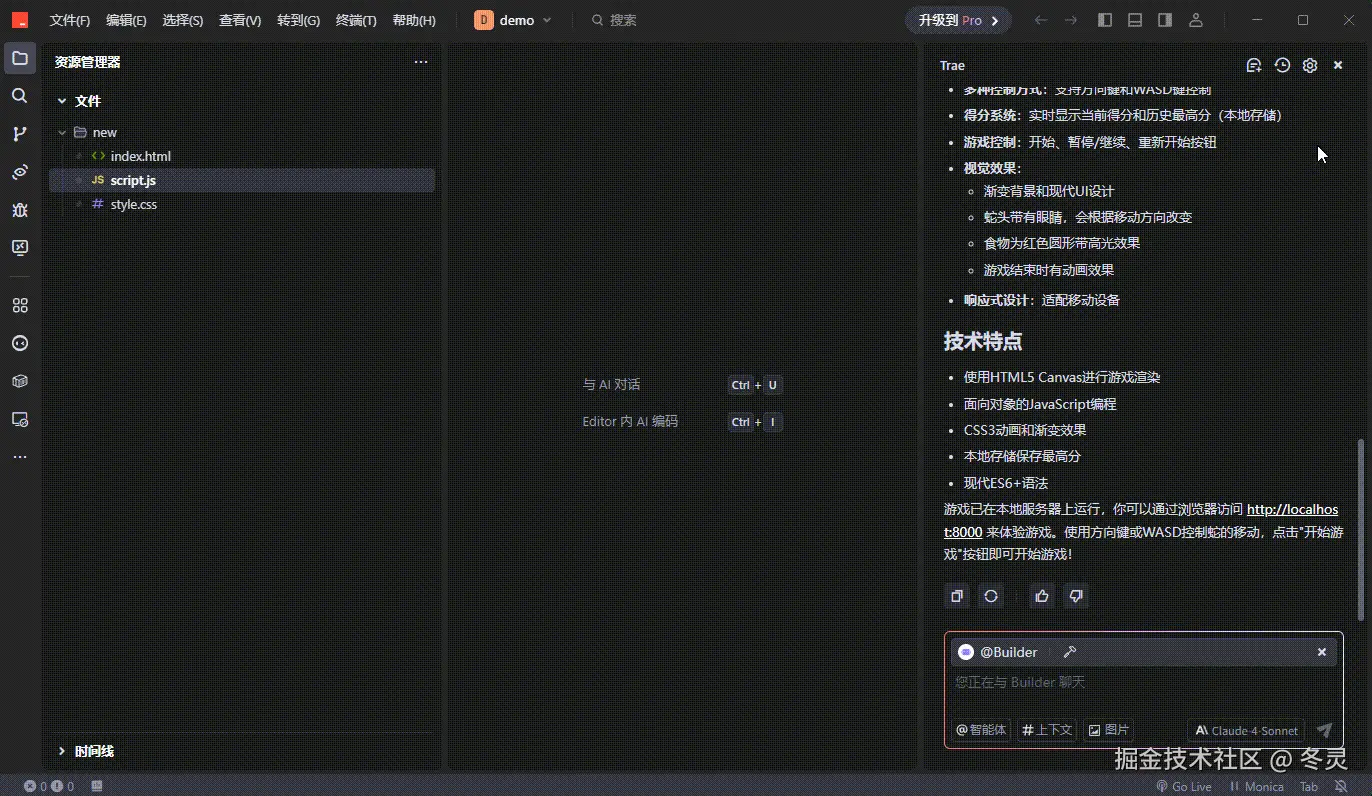Open the 编辑(E) menu
1372x796 pixels.
(126, 20)
